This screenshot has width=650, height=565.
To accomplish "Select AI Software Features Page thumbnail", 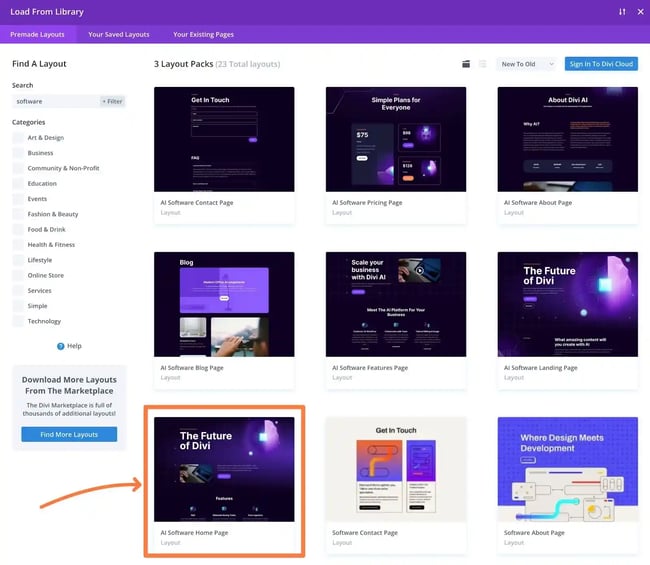I will coord(396,304).
